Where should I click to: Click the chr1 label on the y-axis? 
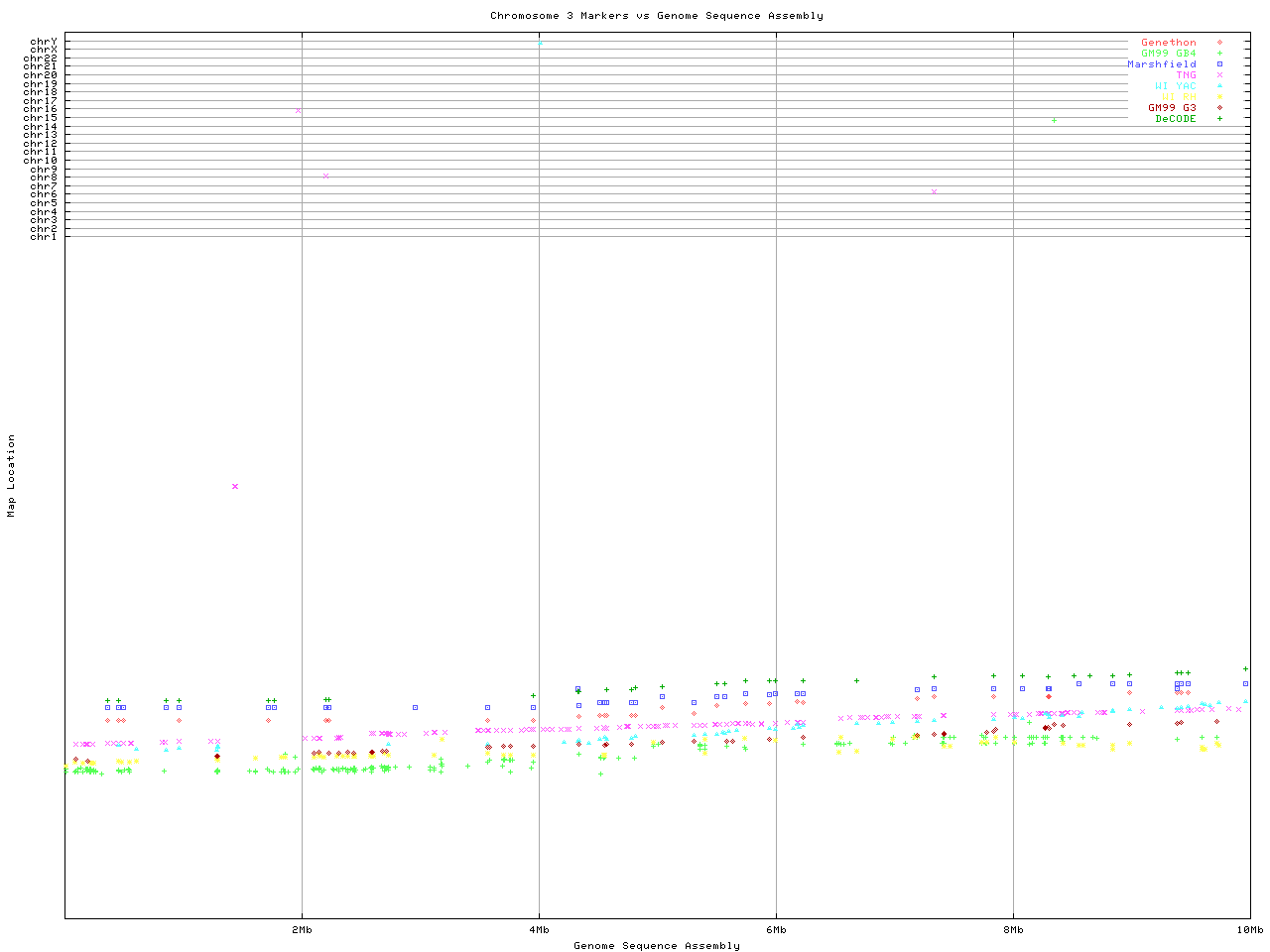pos(44,236)
